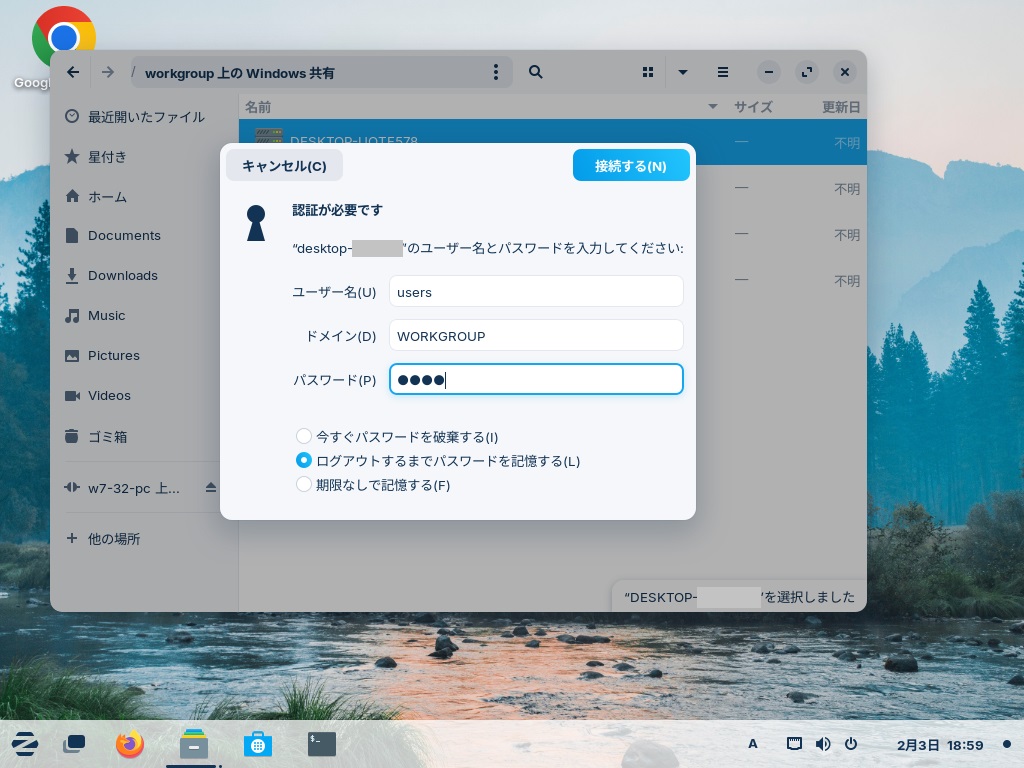
Task: Open the software store taskbar icon
Action: coord(257,744)
